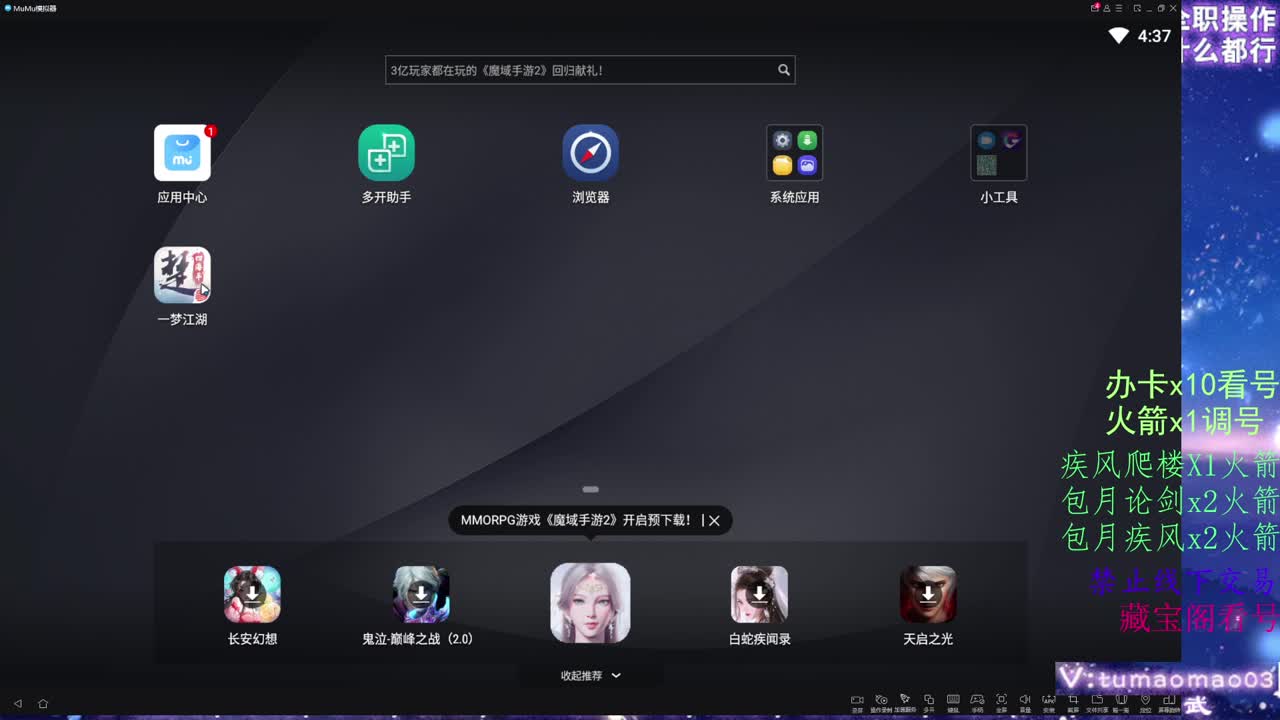
Task: Click the magnifier search icon
Action: point(784,70)
